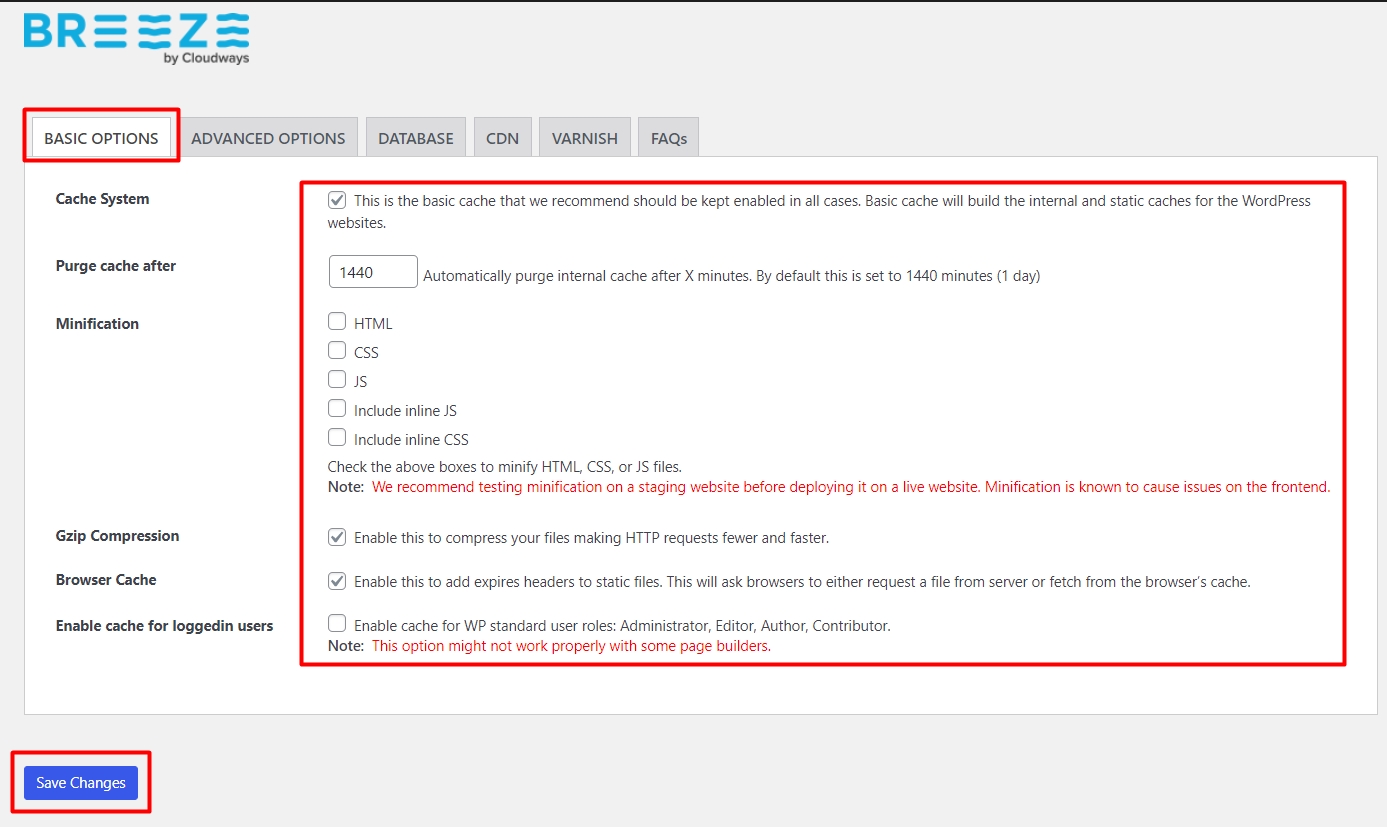Click the Purge cache after minutes field

click(x=373, y=272)
